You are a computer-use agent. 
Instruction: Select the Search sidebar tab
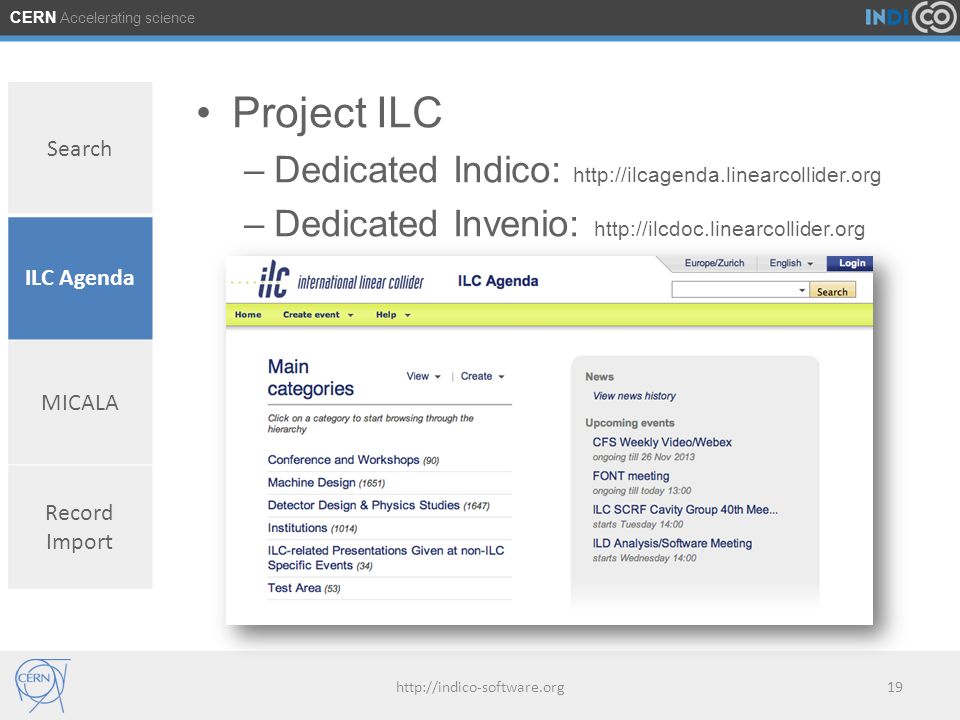(x=80, y=148)
